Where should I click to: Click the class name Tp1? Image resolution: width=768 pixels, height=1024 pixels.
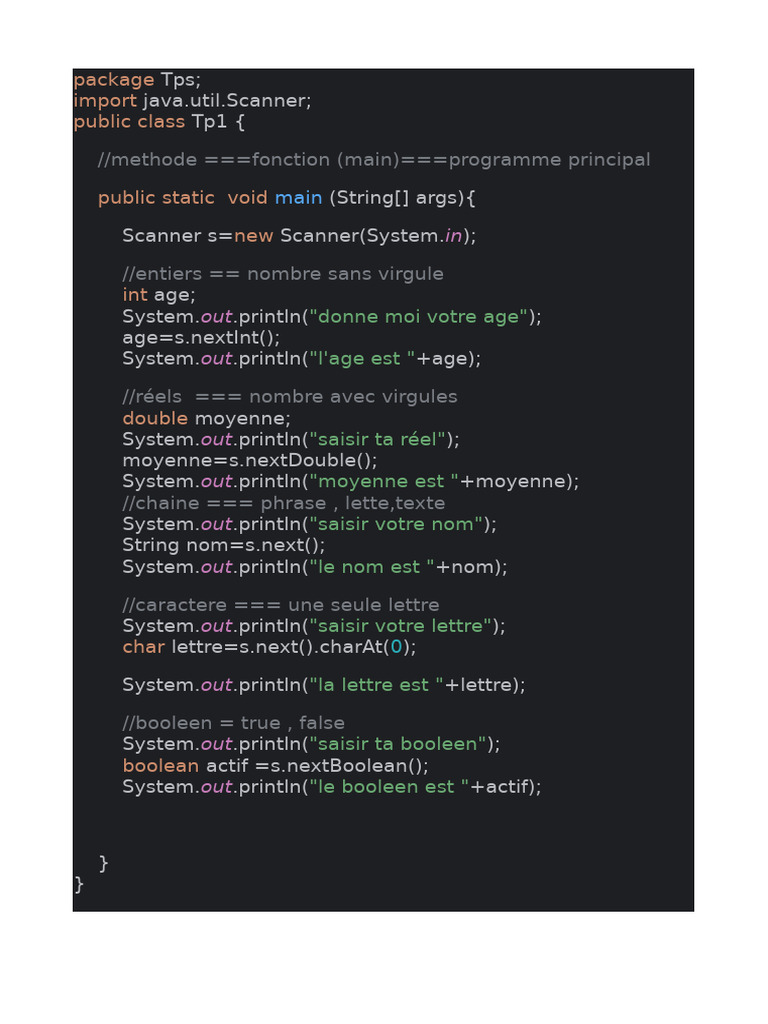[x=212, y=122]
